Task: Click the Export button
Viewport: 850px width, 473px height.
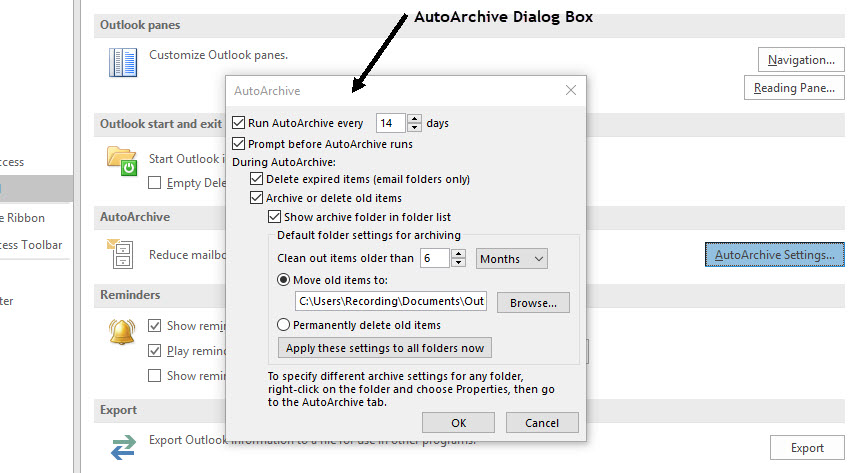Action: [807, 448]
